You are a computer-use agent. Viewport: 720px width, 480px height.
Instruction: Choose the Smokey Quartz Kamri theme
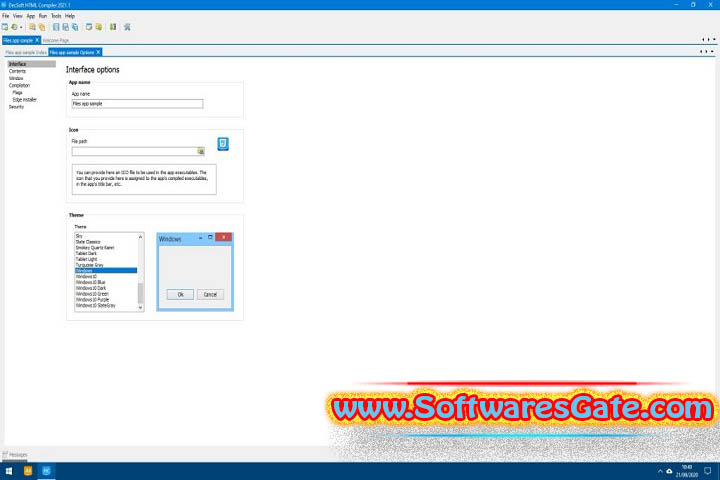pyautogui.click(x=106, y=248)
